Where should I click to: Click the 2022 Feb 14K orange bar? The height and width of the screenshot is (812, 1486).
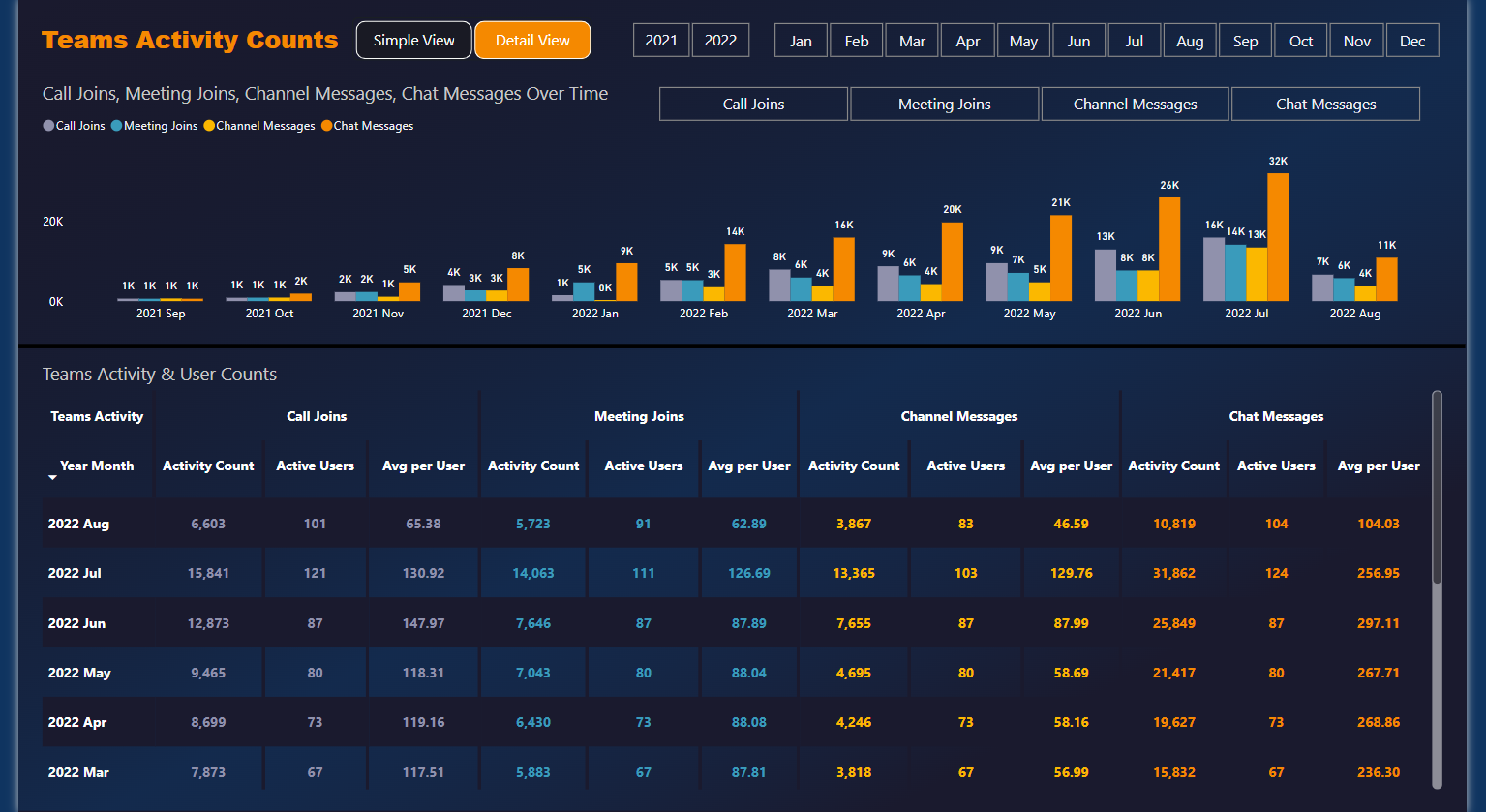tap(735, 272)
